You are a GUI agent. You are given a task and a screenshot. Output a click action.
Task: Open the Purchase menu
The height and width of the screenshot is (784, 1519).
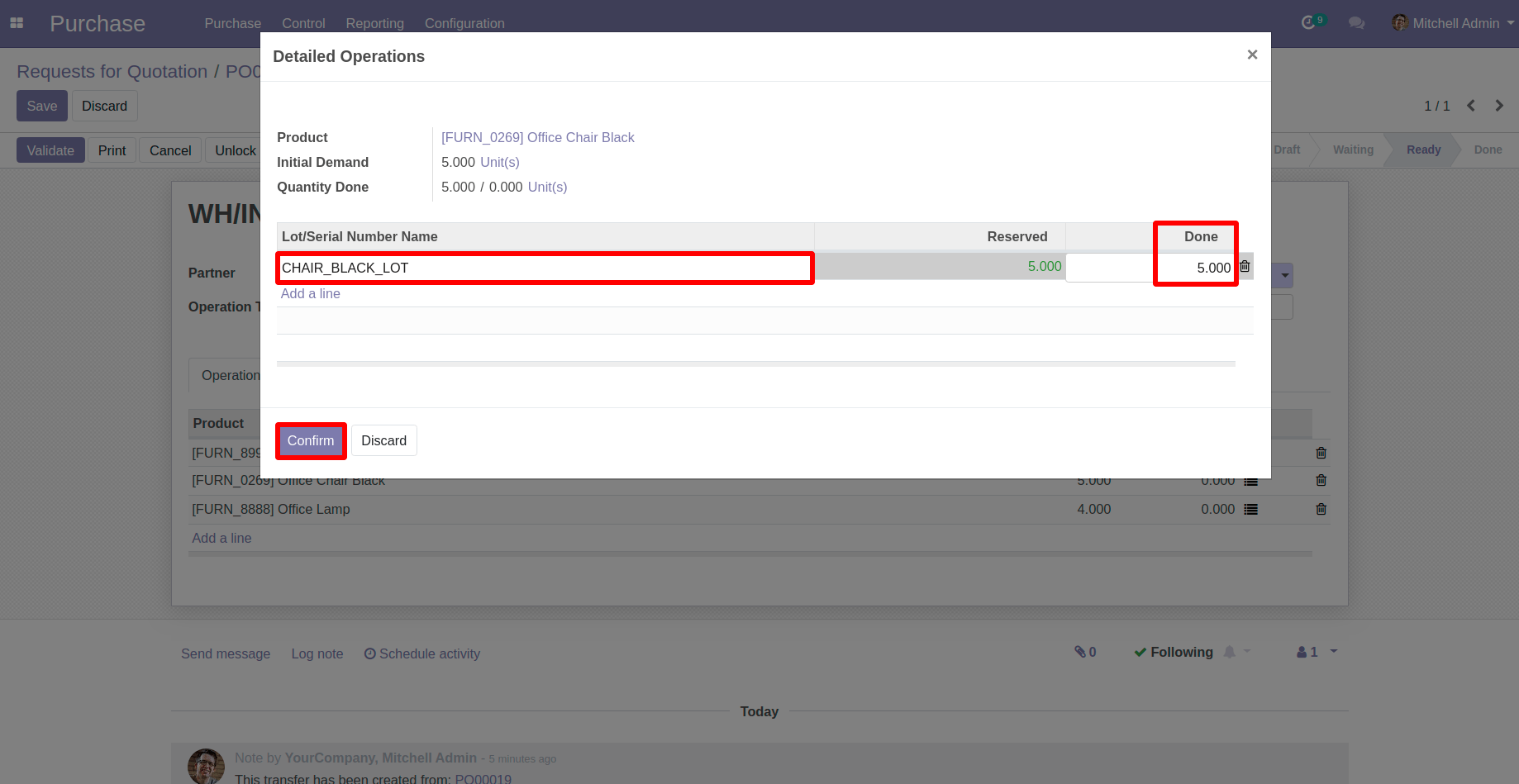point(232,23)
